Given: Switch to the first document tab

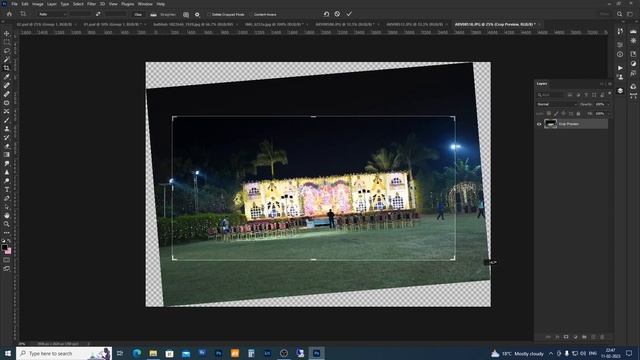Looking at the screenshot, I should click(44, 24).
